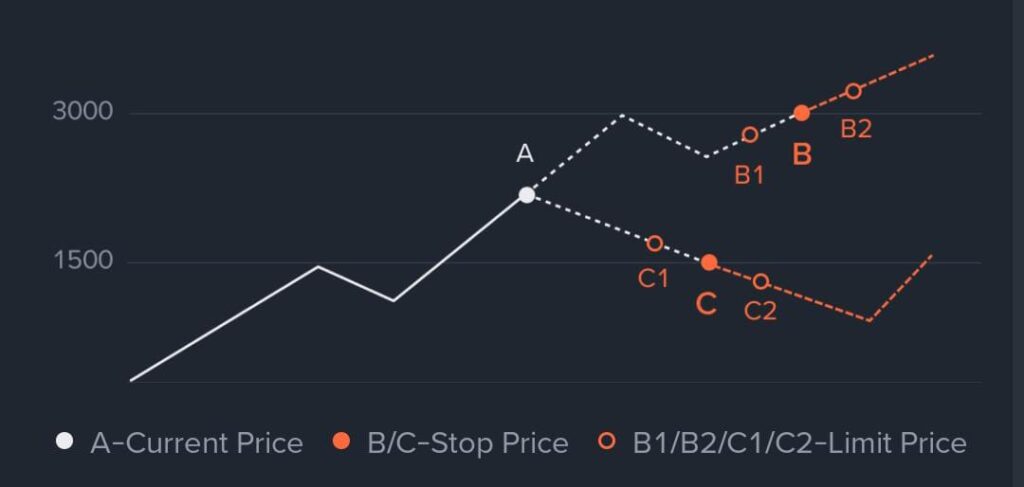Click the 3000 axis value label
Viewport: 1024px width, 487px height.
[x=82, y=112]
